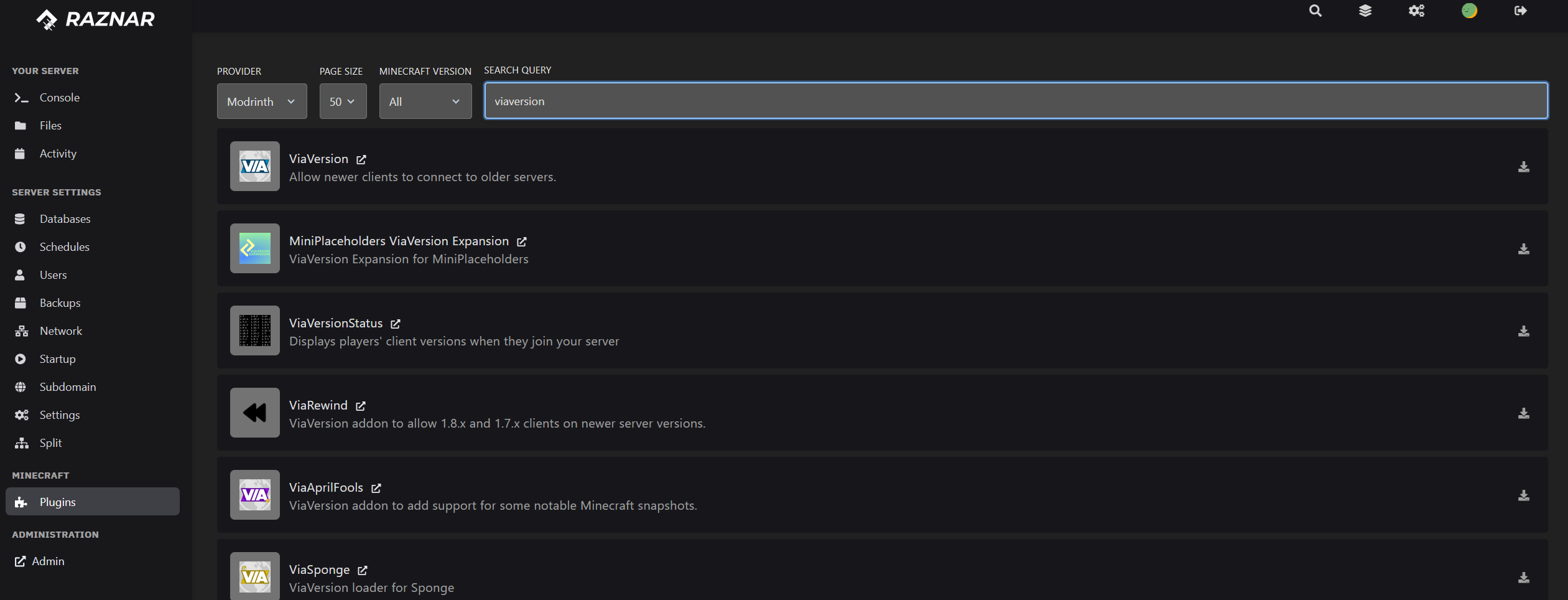Open Split in sidebar
Screen dimensions: 1568x600
click(93, 443)
